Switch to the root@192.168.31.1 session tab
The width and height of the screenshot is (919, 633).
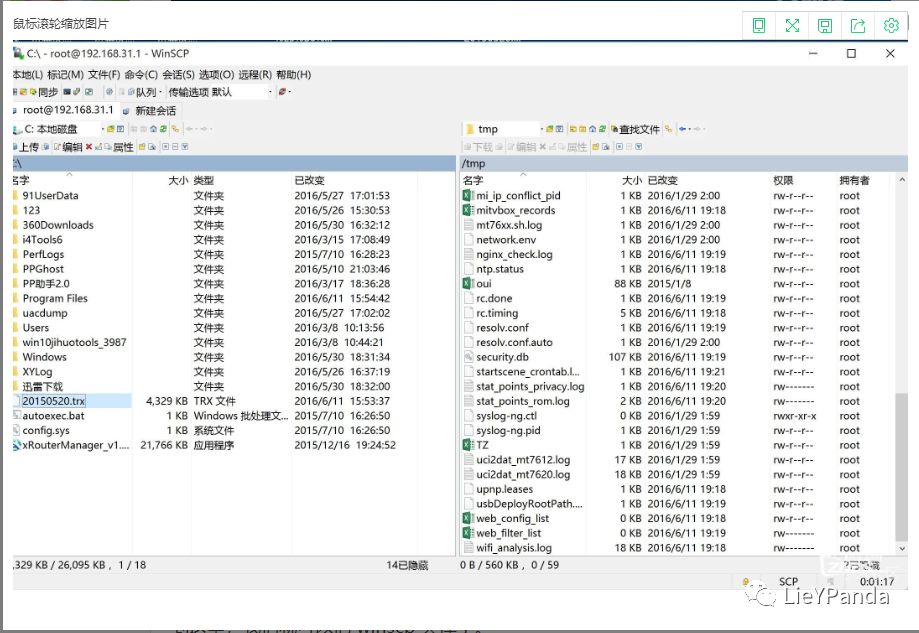[64, 110]
